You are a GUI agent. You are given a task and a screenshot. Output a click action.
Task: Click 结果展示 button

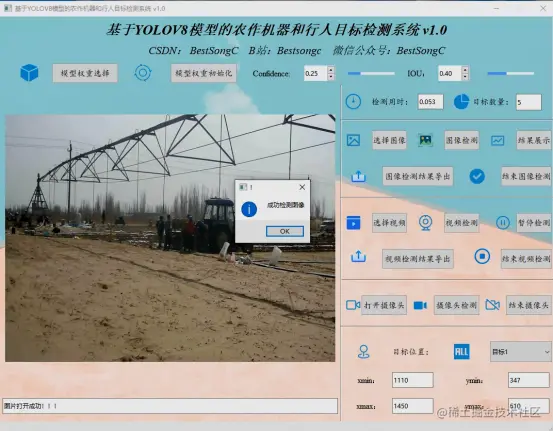pos(534,140)
